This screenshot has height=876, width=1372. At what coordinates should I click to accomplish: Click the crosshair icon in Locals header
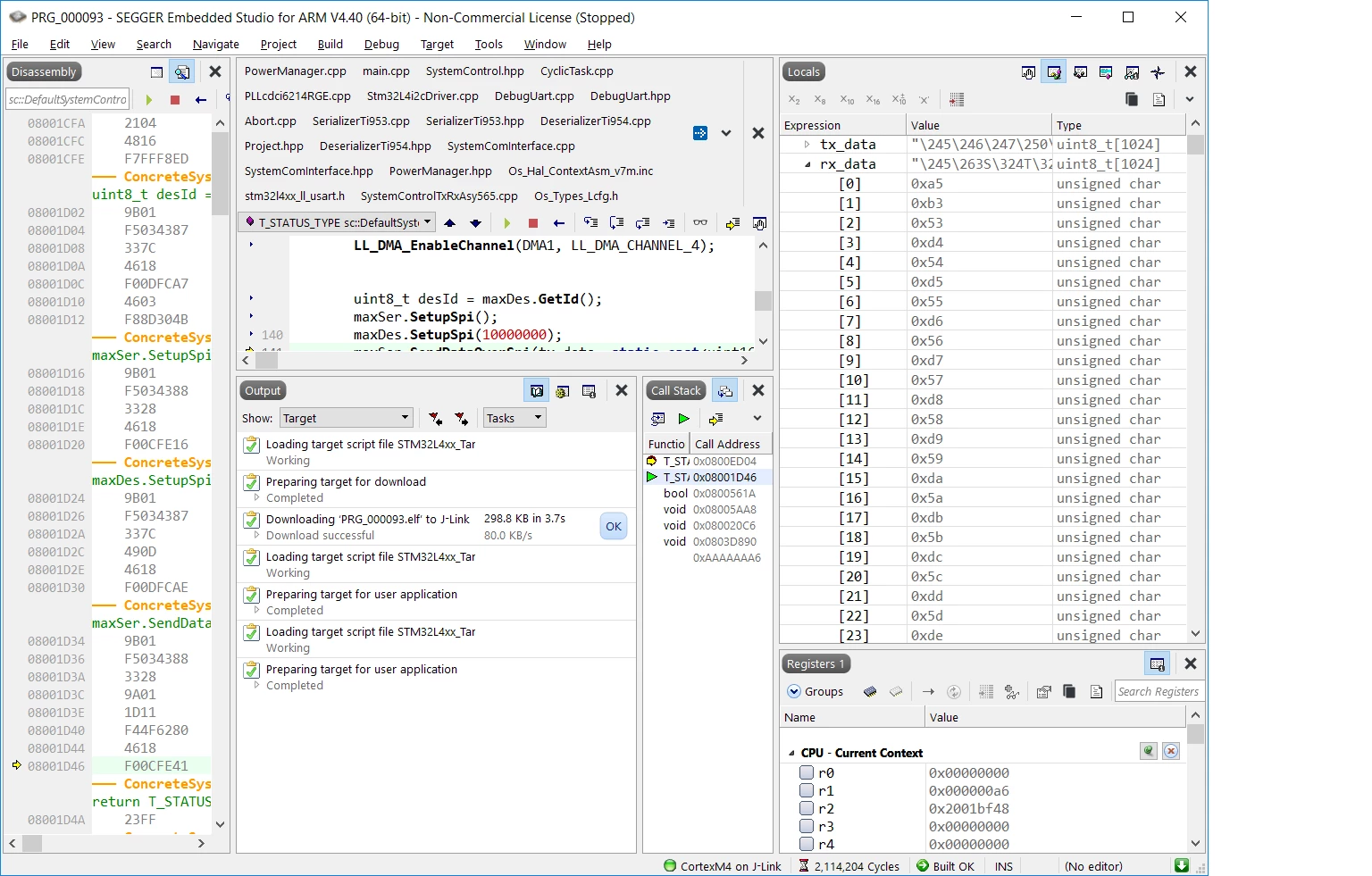click(x=1158, y=72)
